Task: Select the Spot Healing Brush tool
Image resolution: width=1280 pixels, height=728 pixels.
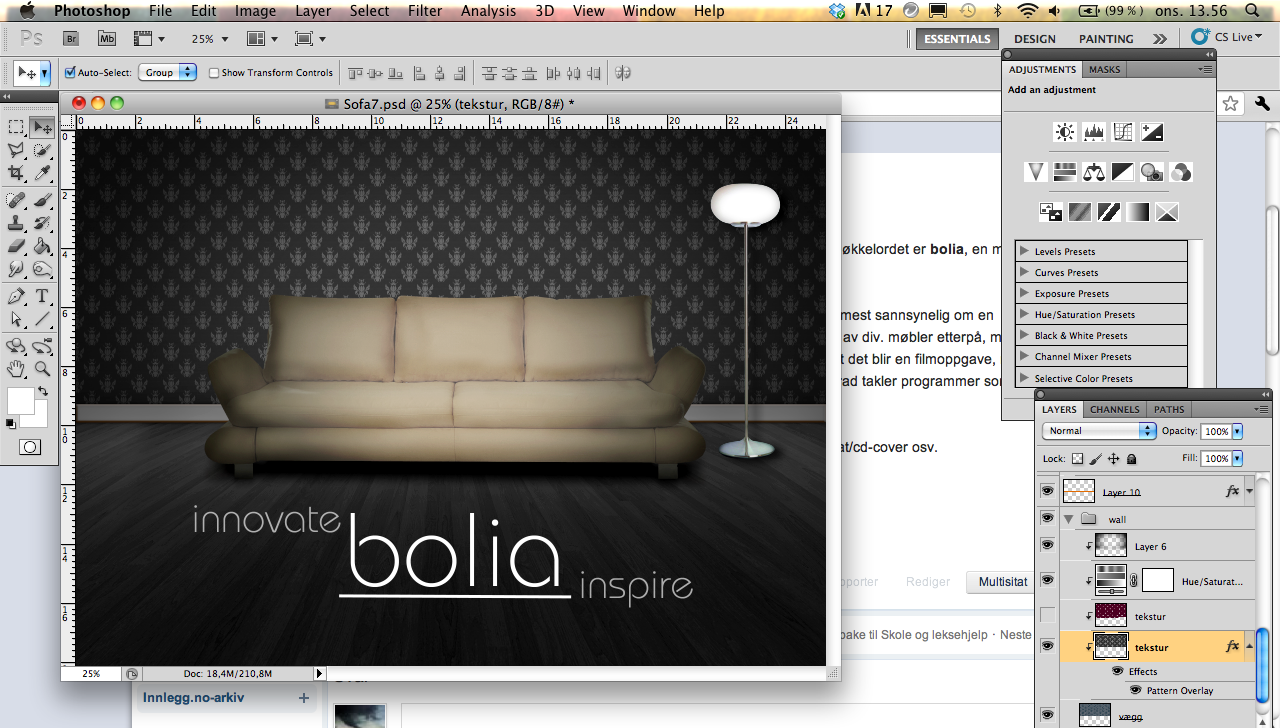Action: [17, 200]
